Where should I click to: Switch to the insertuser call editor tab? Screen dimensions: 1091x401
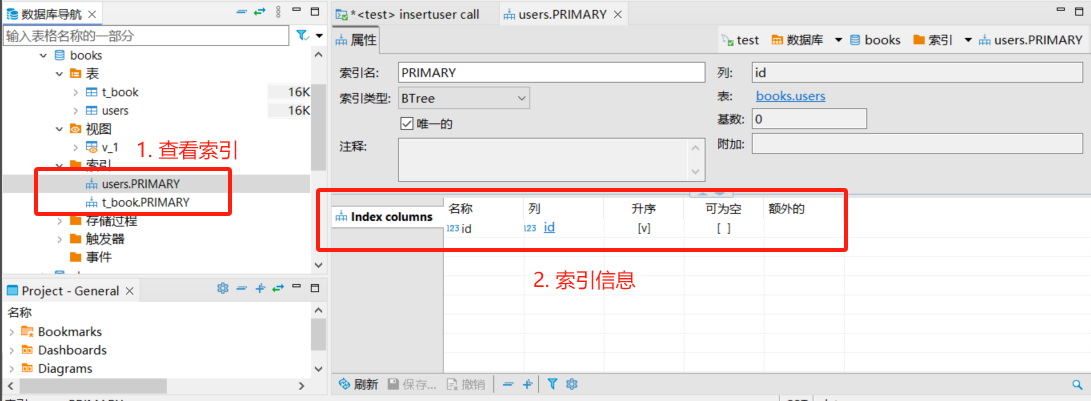point(406,14)
